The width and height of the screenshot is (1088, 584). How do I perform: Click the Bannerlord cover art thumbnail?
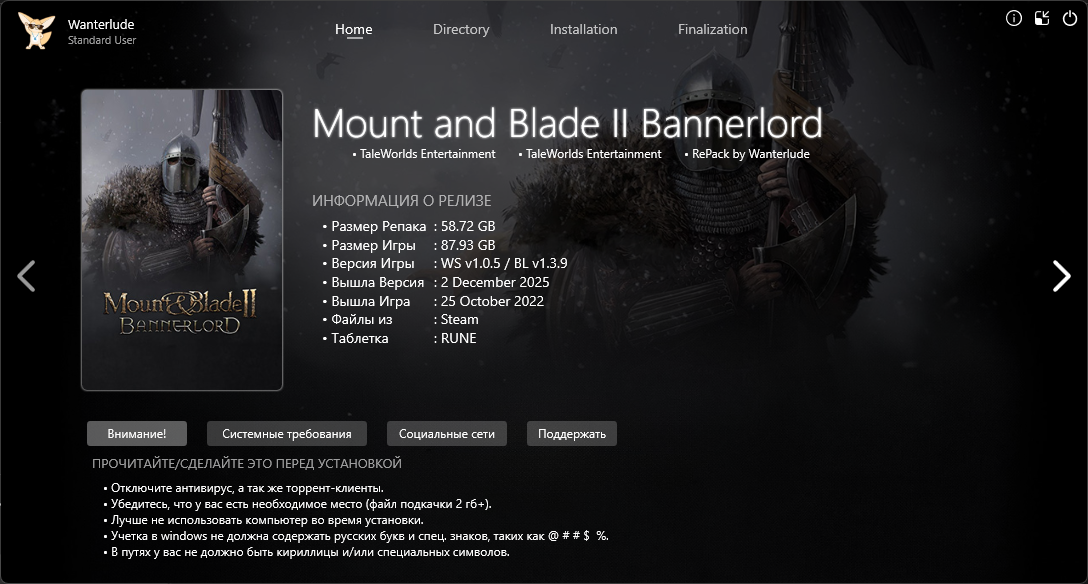pos(182,240)
